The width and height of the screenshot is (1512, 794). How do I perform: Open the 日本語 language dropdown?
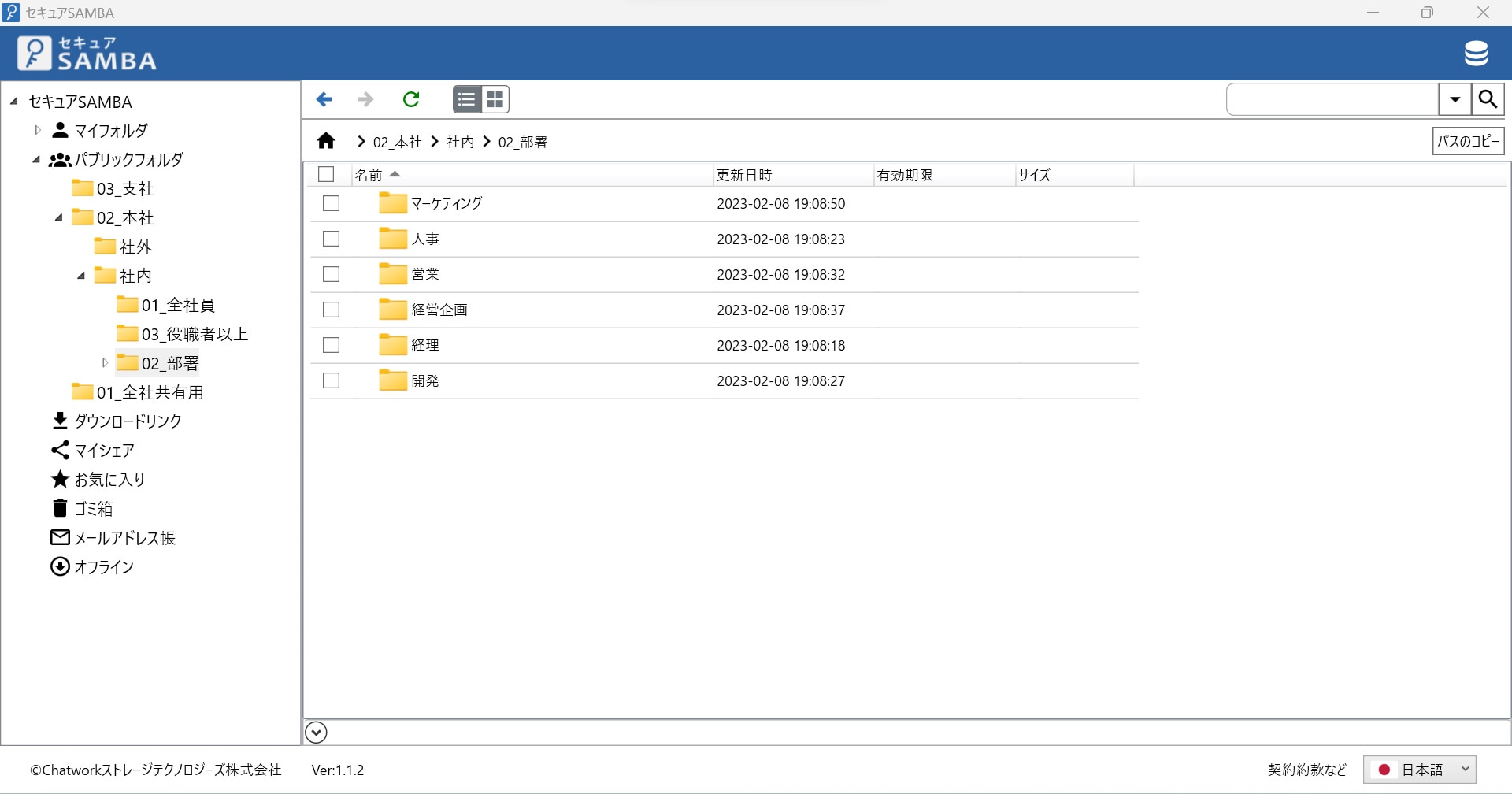pyautogui.click(x=1420, y=770)
